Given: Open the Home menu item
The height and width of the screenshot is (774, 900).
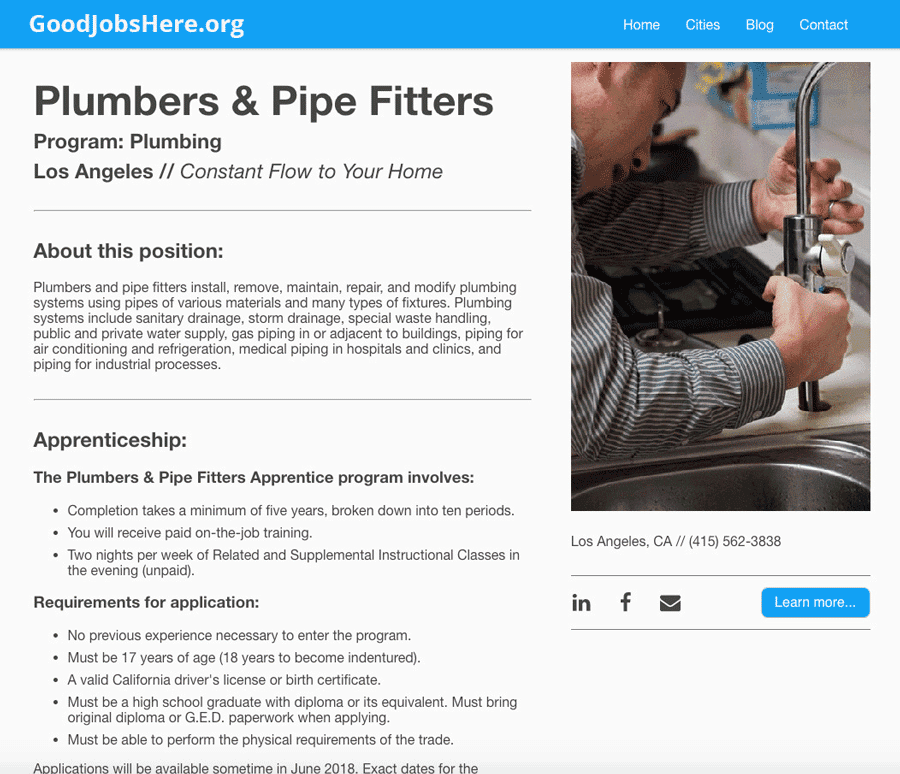Looking at the screenshot, I should pos(641,25).
